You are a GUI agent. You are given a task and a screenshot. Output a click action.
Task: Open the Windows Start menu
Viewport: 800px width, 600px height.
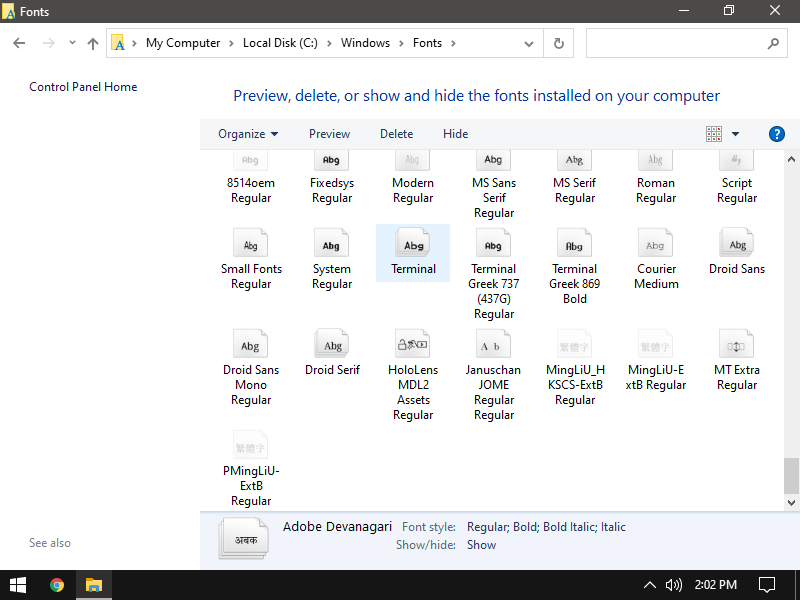[18, 585]
